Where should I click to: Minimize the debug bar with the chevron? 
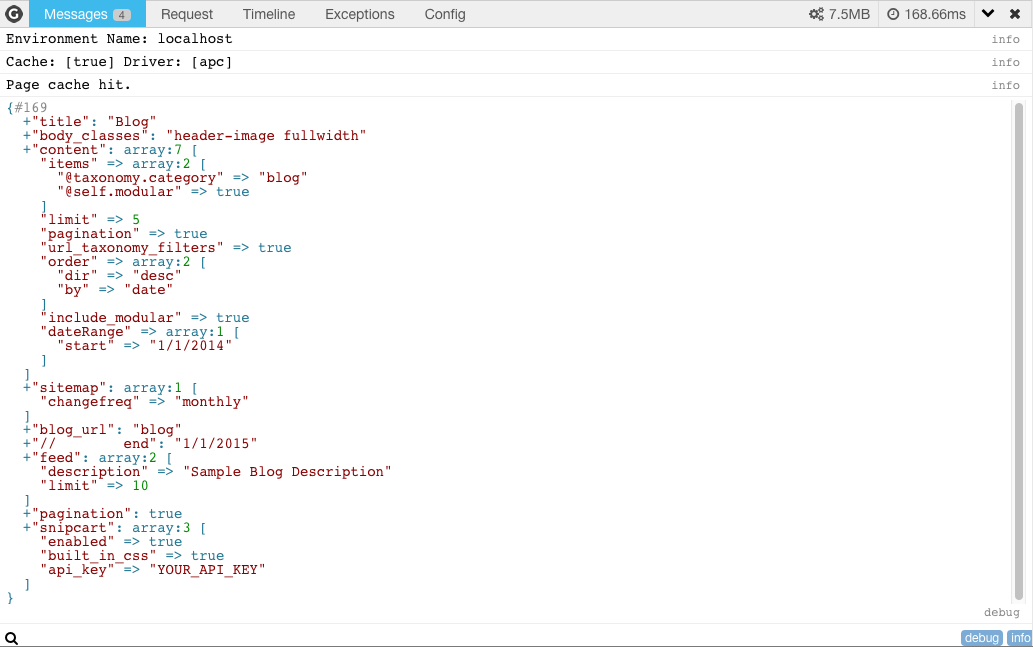point(988,14)
